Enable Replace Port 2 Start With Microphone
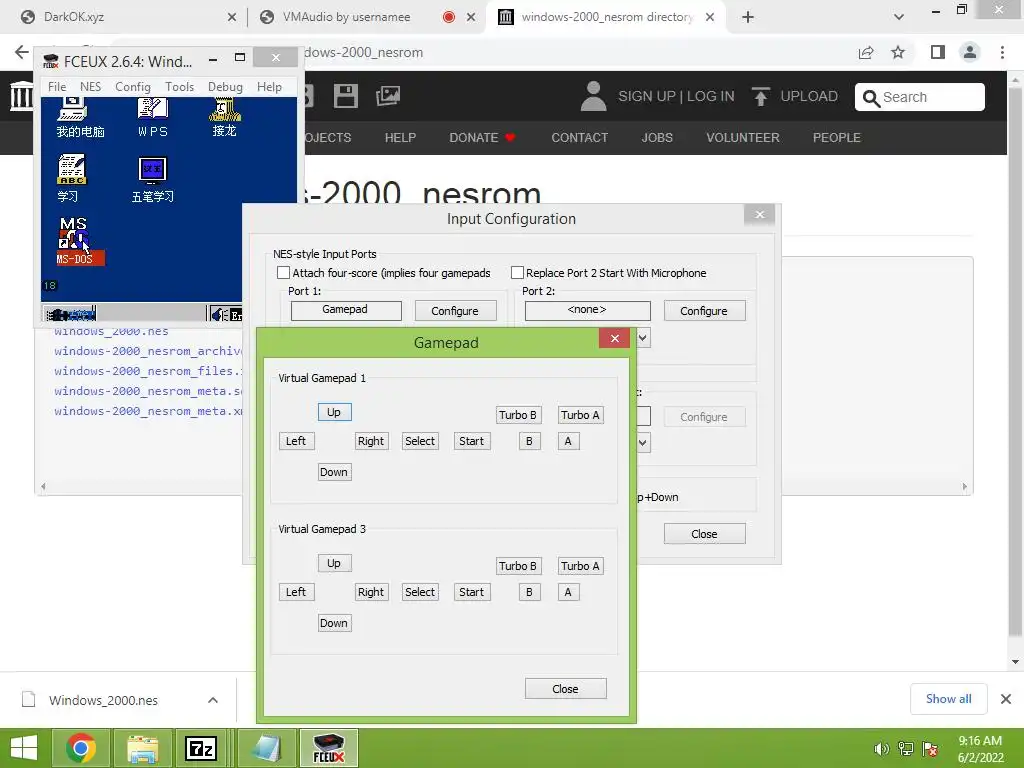This screenshot has height=768, width=1024. point(517,272)
